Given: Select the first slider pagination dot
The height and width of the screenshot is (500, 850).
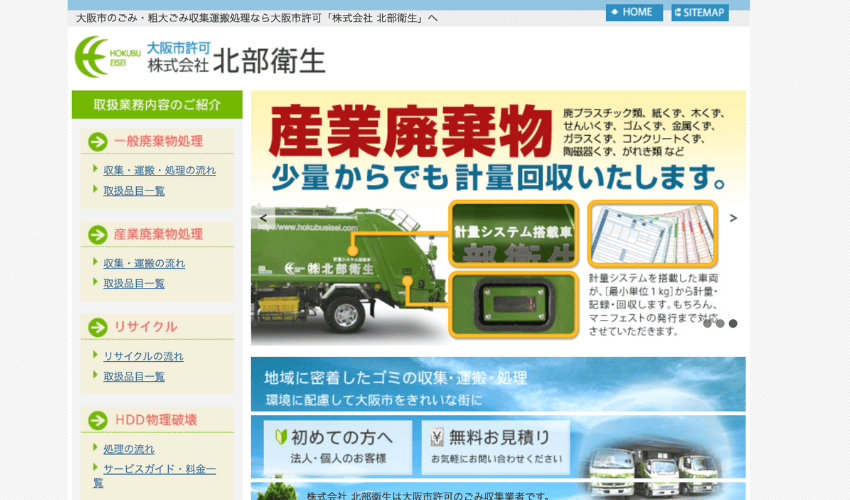Looking at the screenshot, I should coord(707,324).
